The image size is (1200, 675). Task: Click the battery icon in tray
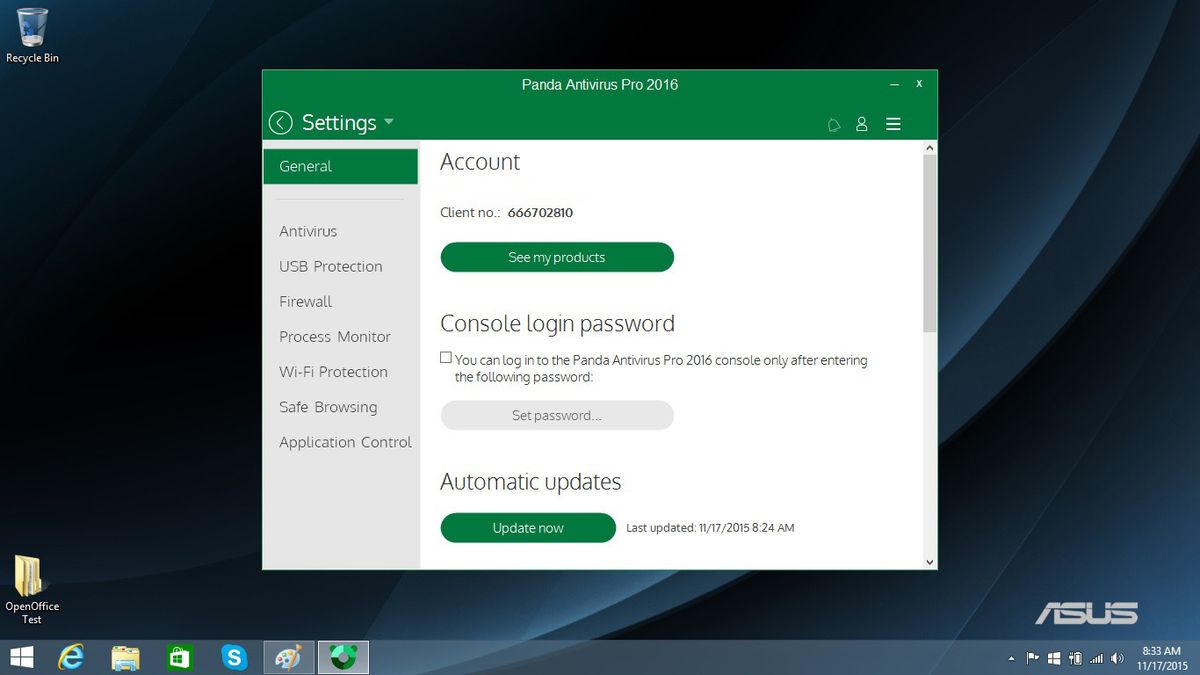[x=1075, y=658]
